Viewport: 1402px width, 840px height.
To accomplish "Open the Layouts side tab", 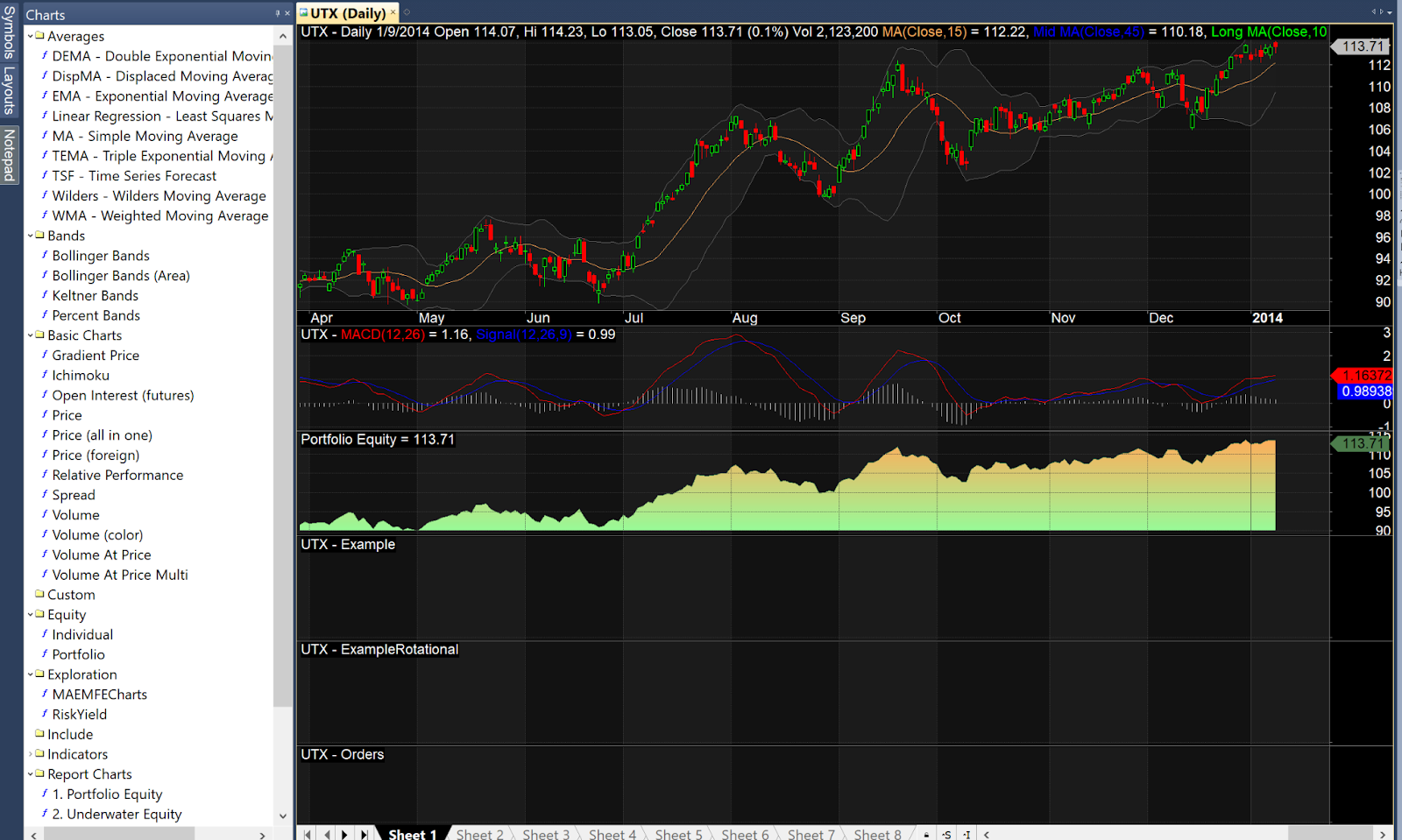I will point(9,90).
